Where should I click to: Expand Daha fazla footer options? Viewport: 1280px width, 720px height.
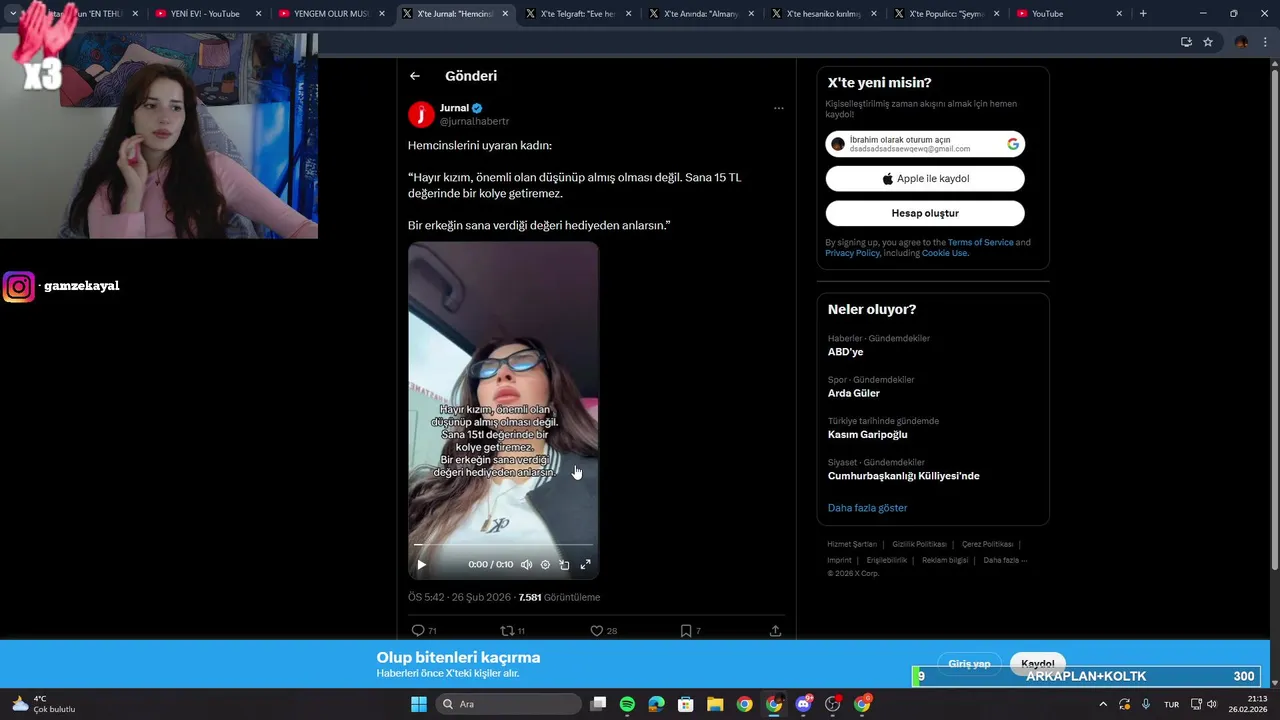click(x=1005, y=560)
